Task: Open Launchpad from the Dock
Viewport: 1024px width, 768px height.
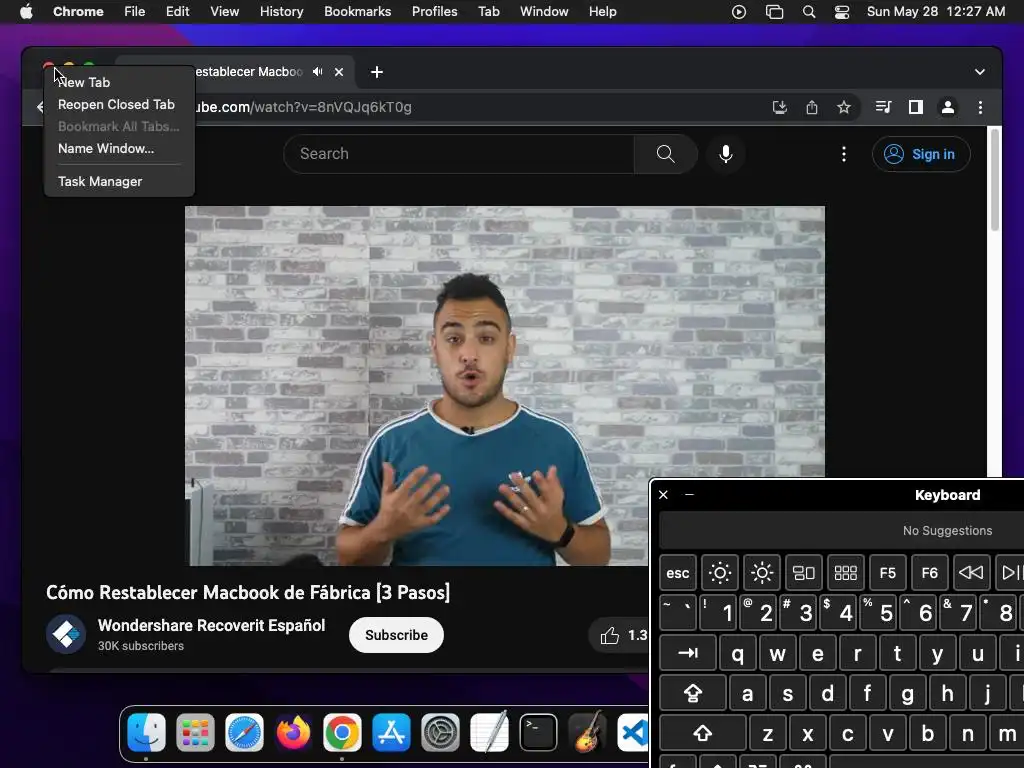Action: (195, 733)
